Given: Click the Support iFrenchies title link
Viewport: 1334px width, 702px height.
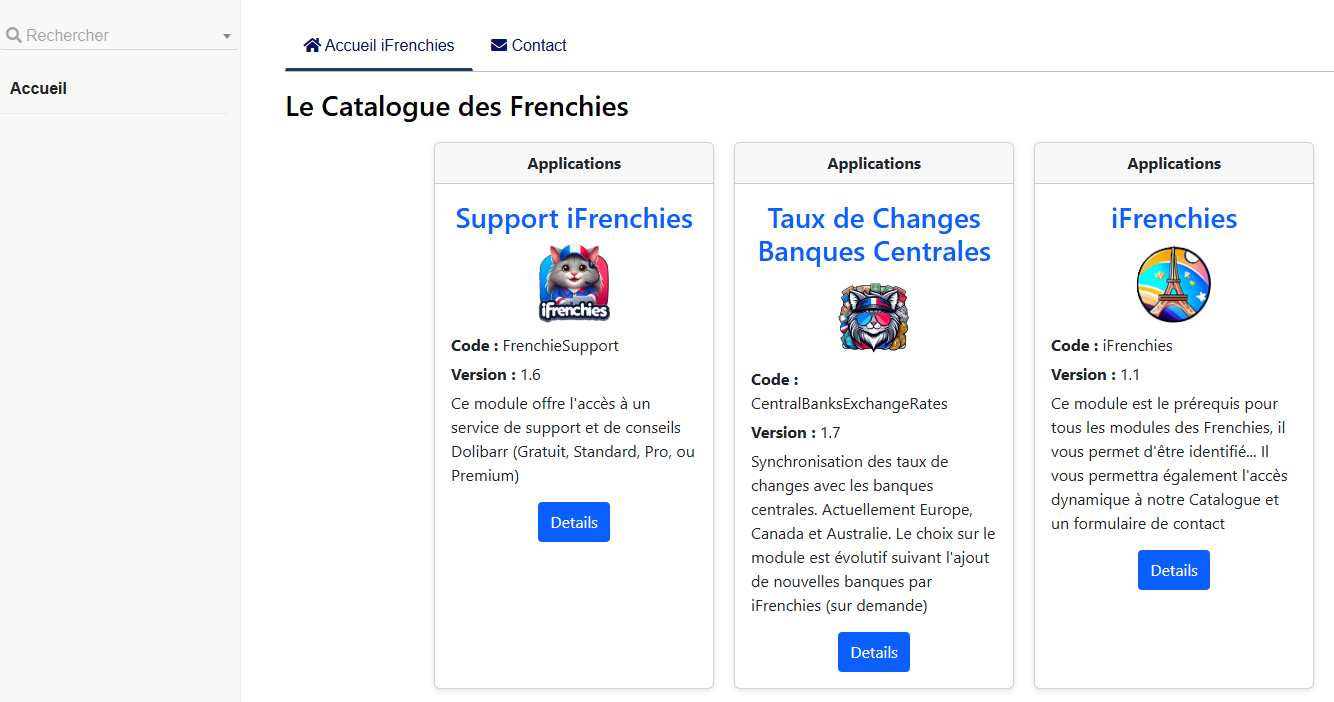Looking at the screenshot, I should pyautogui.click(x=574, y=218).
